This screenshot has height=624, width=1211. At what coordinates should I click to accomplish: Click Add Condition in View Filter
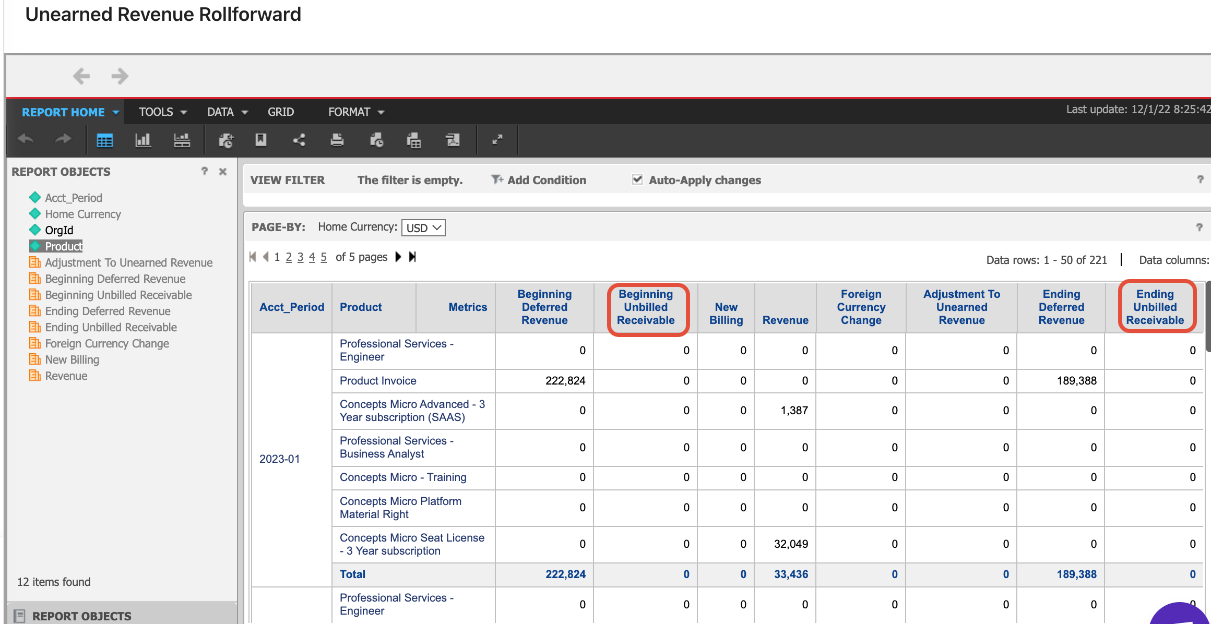click(x=539, y=180)
